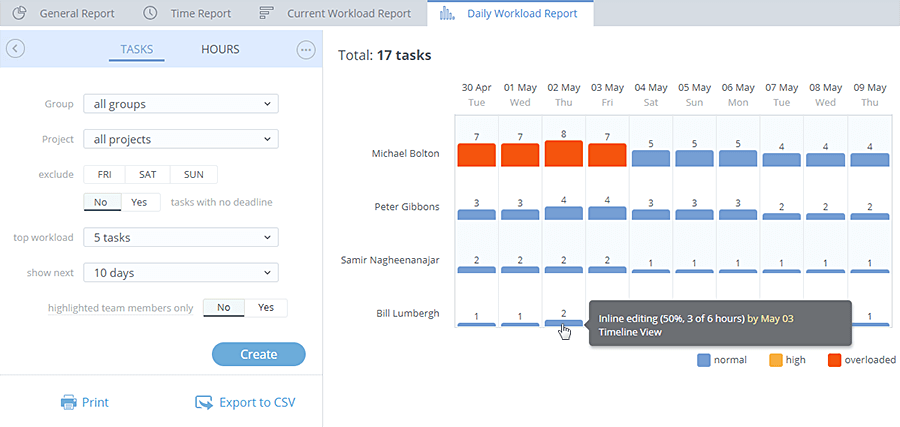
Task: Toggle the exclude FRI button
Action: (x=104, y=174)
